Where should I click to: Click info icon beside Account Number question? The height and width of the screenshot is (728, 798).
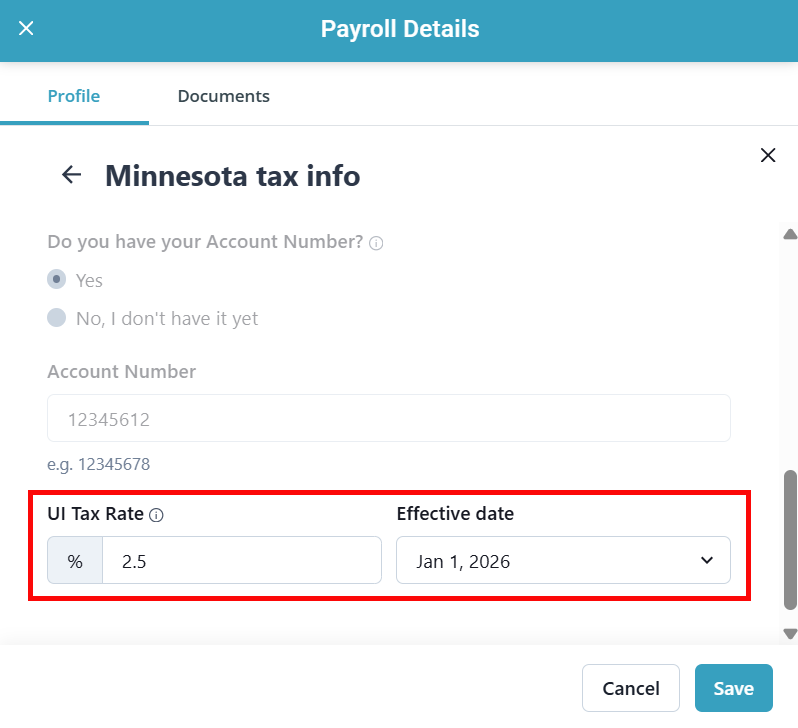376,243
